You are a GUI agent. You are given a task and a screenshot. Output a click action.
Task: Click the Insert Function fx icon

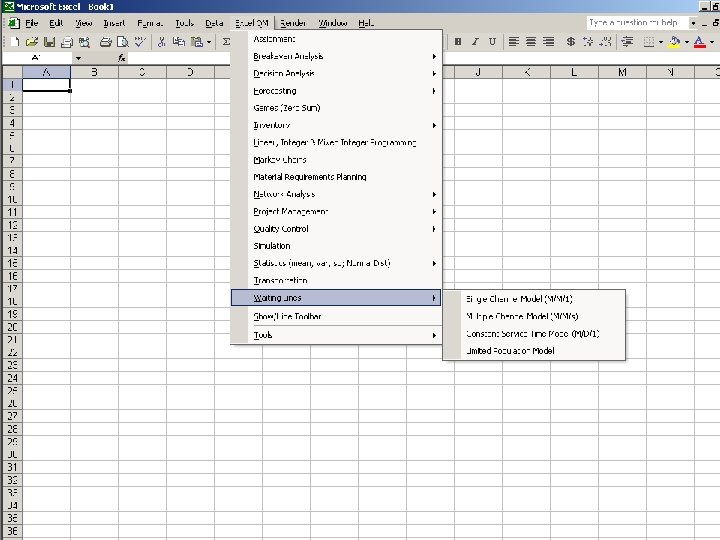(x=121, y=58)
